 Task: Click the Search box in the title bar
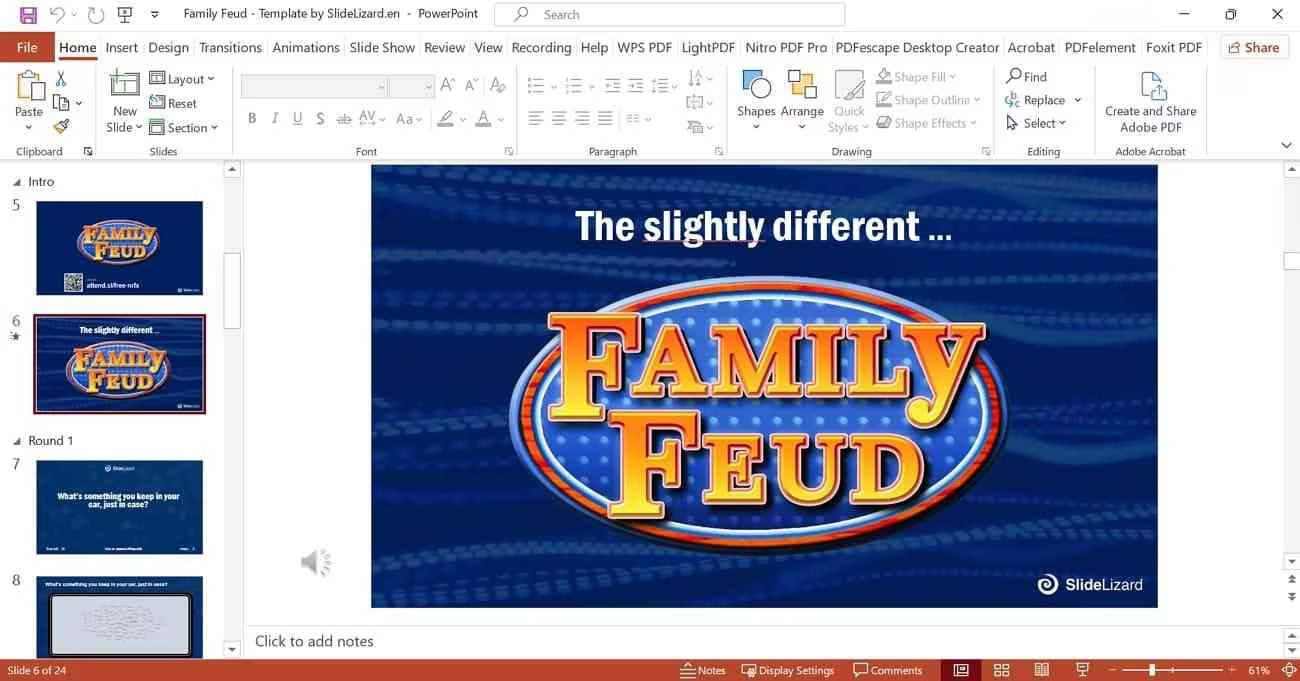point(669,14)
